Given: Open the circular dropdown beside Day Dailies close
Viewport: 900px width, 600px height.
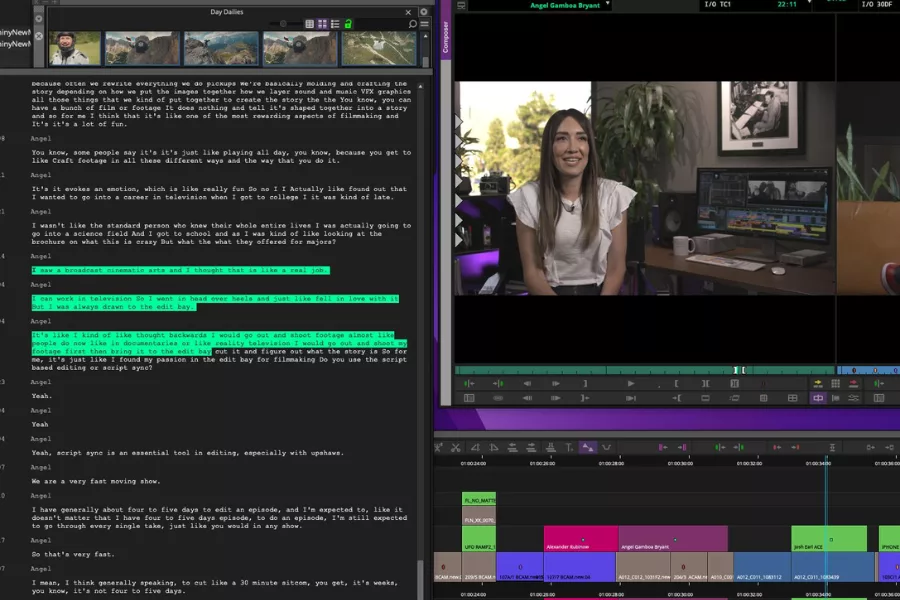Looking at the screenshot, I should point(424,11).
